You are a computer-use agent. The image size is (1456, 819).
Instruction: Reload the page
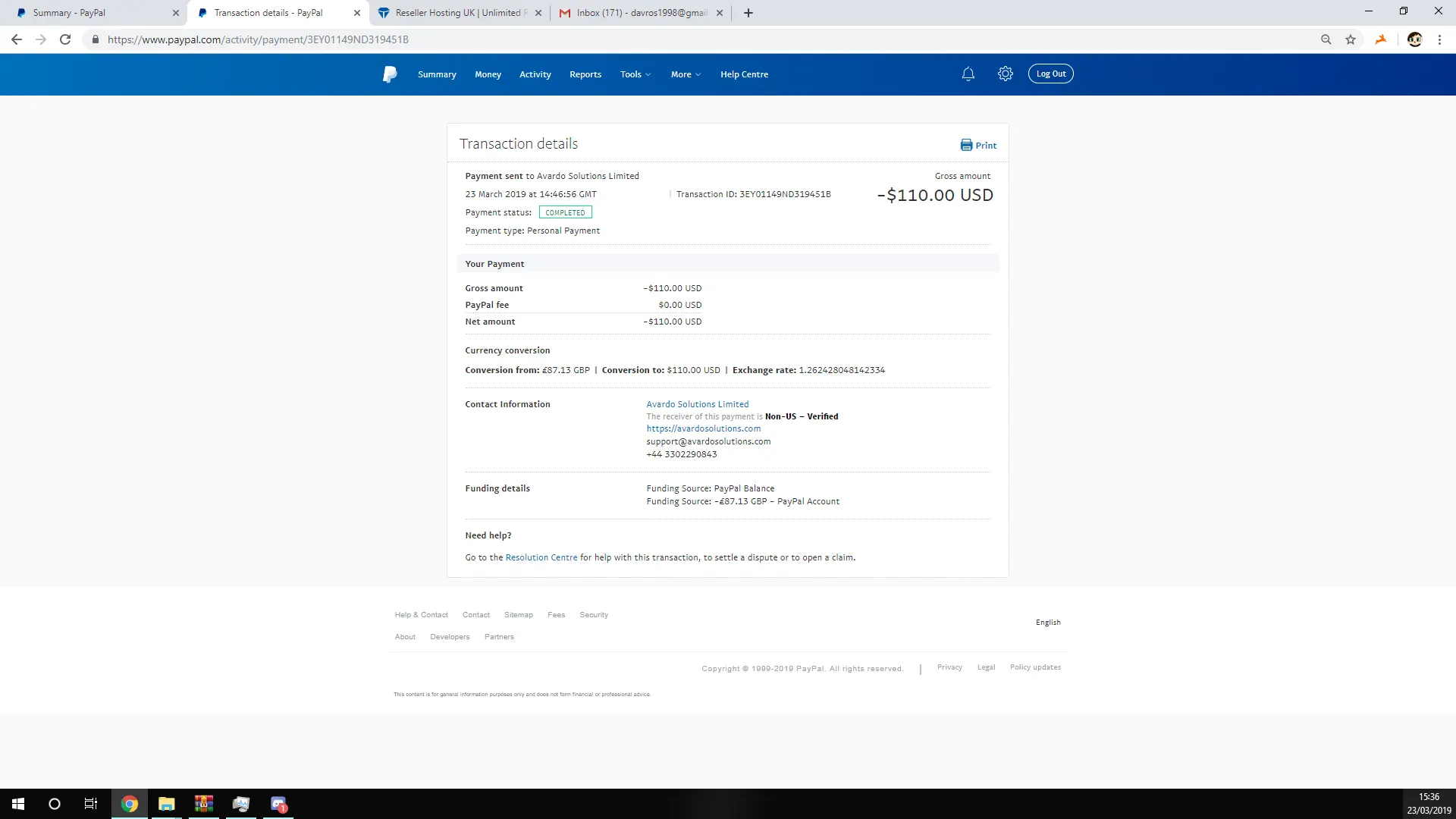pos(65,39)
